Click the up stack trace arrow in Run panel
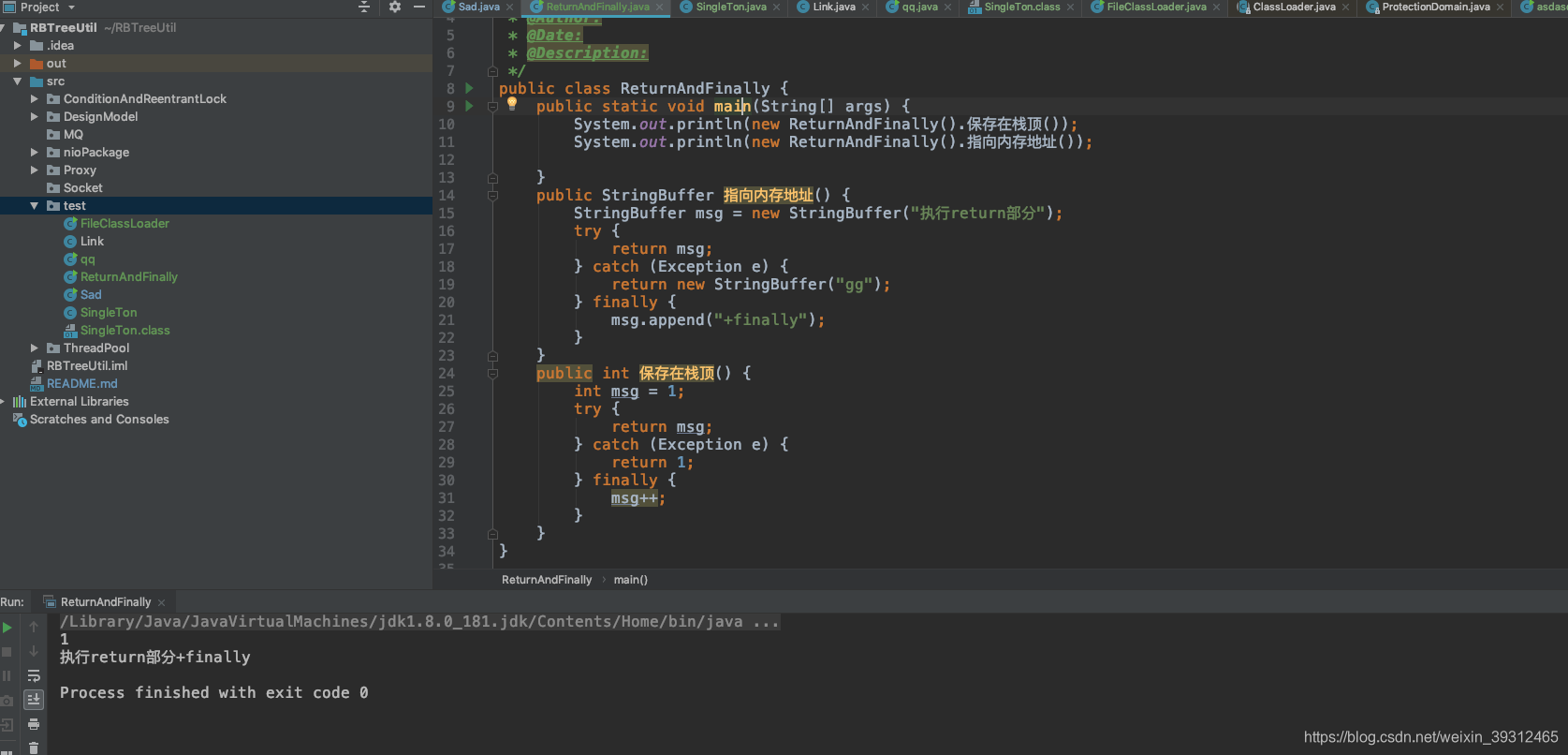Image resolution: width=1568 pixels, height=755 pixels. (34, 627)
